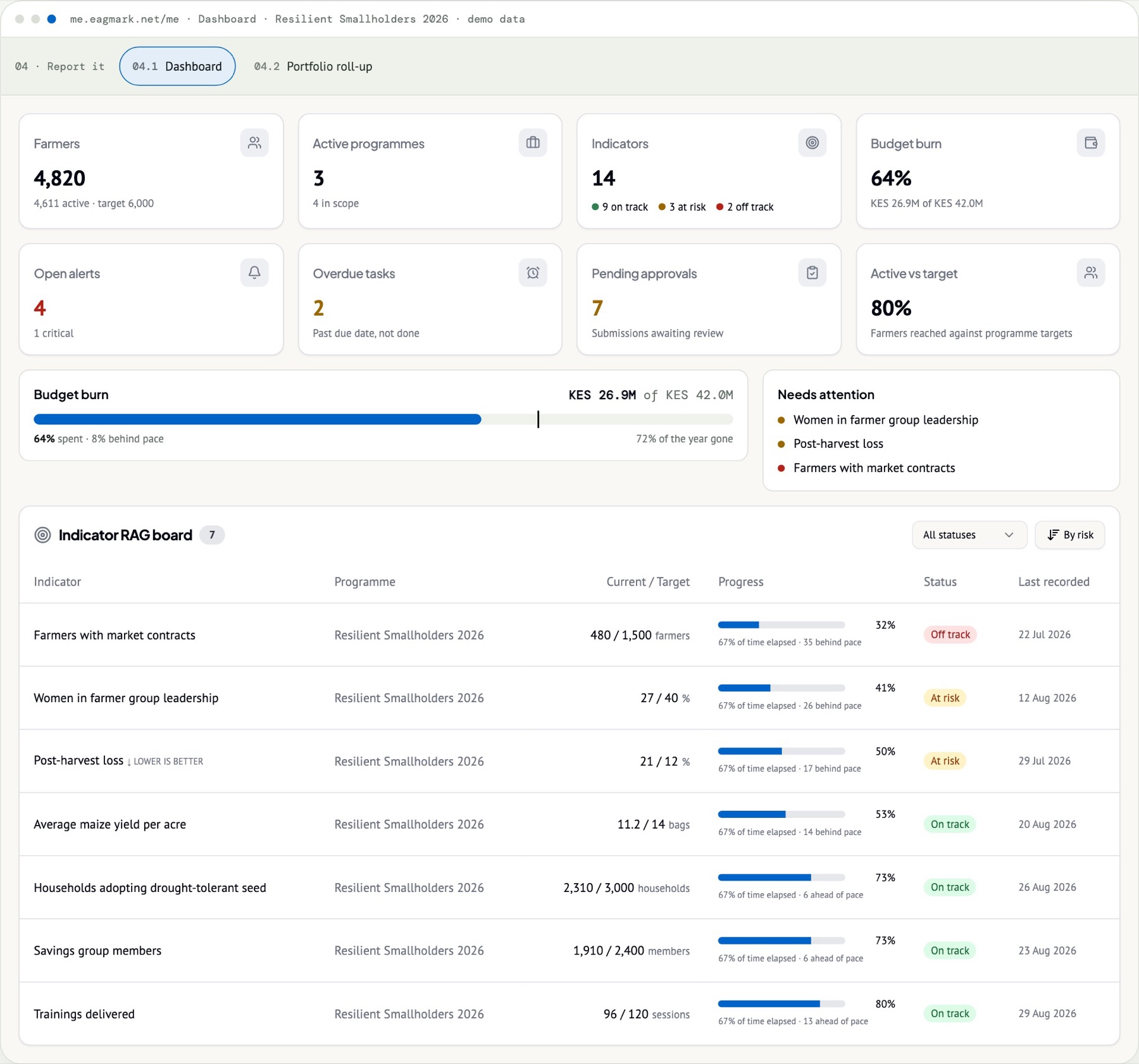
Task: Click the Budget burn wallet icon
Action: click(1091, 143)
